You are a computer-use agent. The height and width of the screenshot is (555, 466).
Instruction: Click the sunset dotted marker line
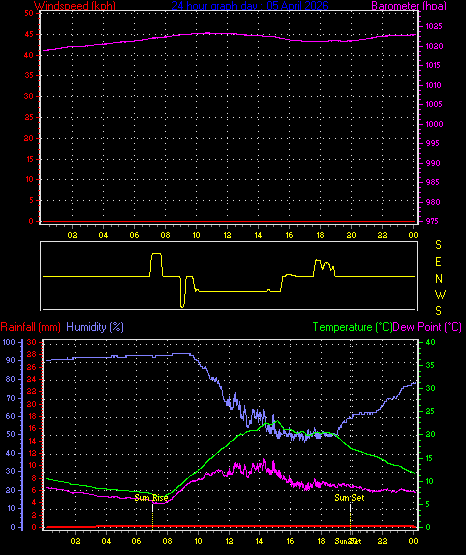(x=350, y=516)
